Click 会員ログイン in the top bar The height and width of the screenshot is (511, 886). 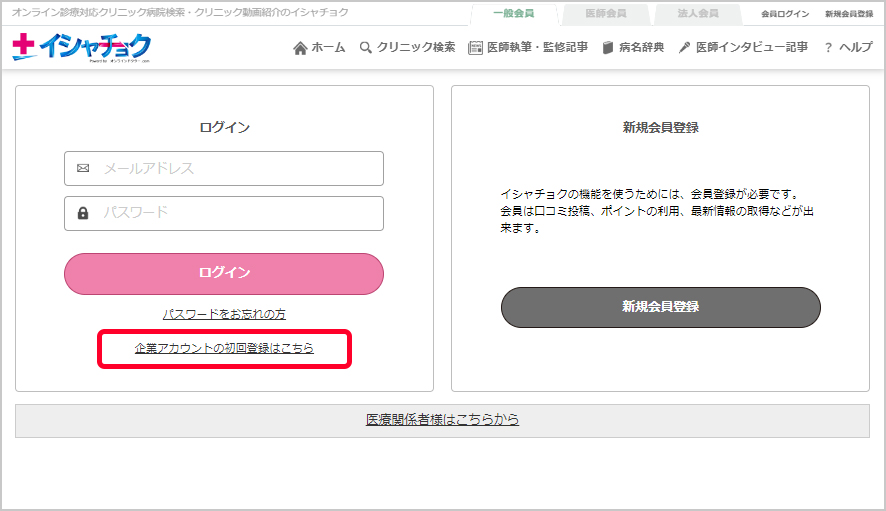coord(785,14)
